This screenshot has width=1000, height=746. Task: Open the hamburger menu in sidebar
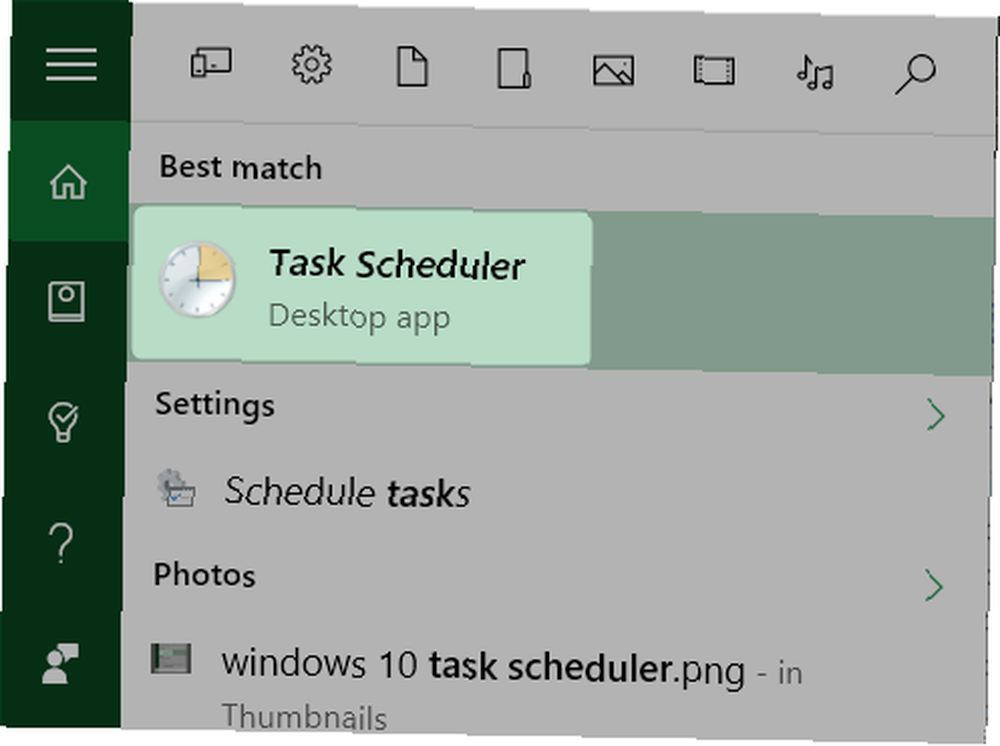coord(71,64)
